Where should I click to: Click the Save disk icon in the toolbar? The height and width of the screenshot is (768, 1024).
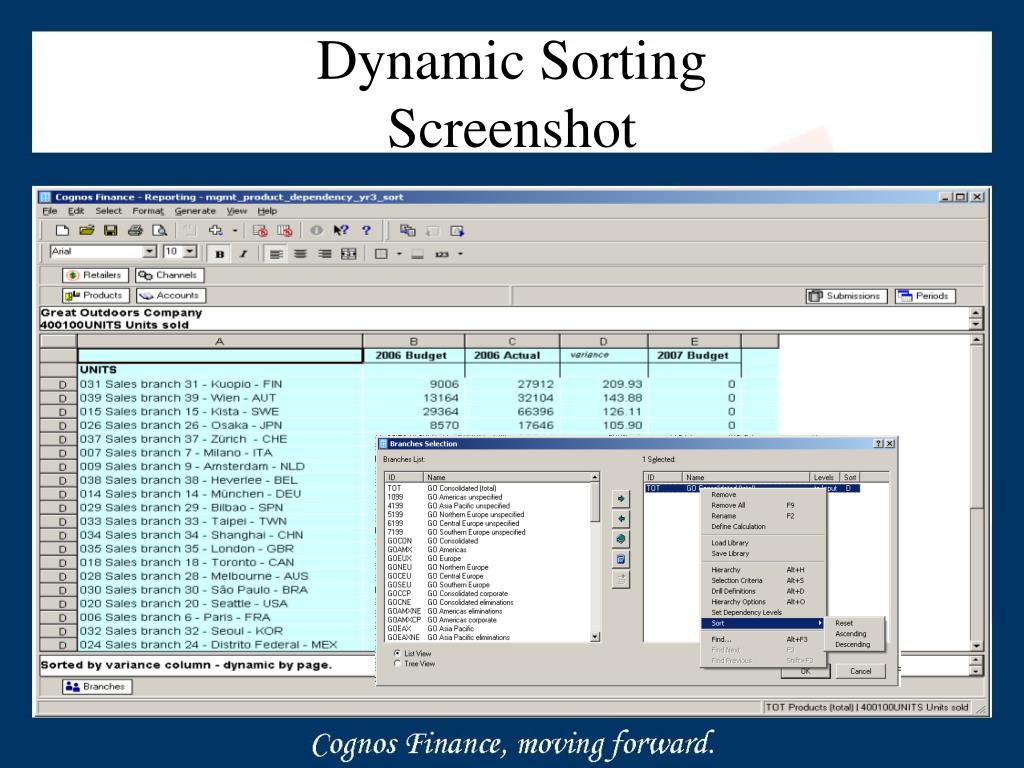110,230
